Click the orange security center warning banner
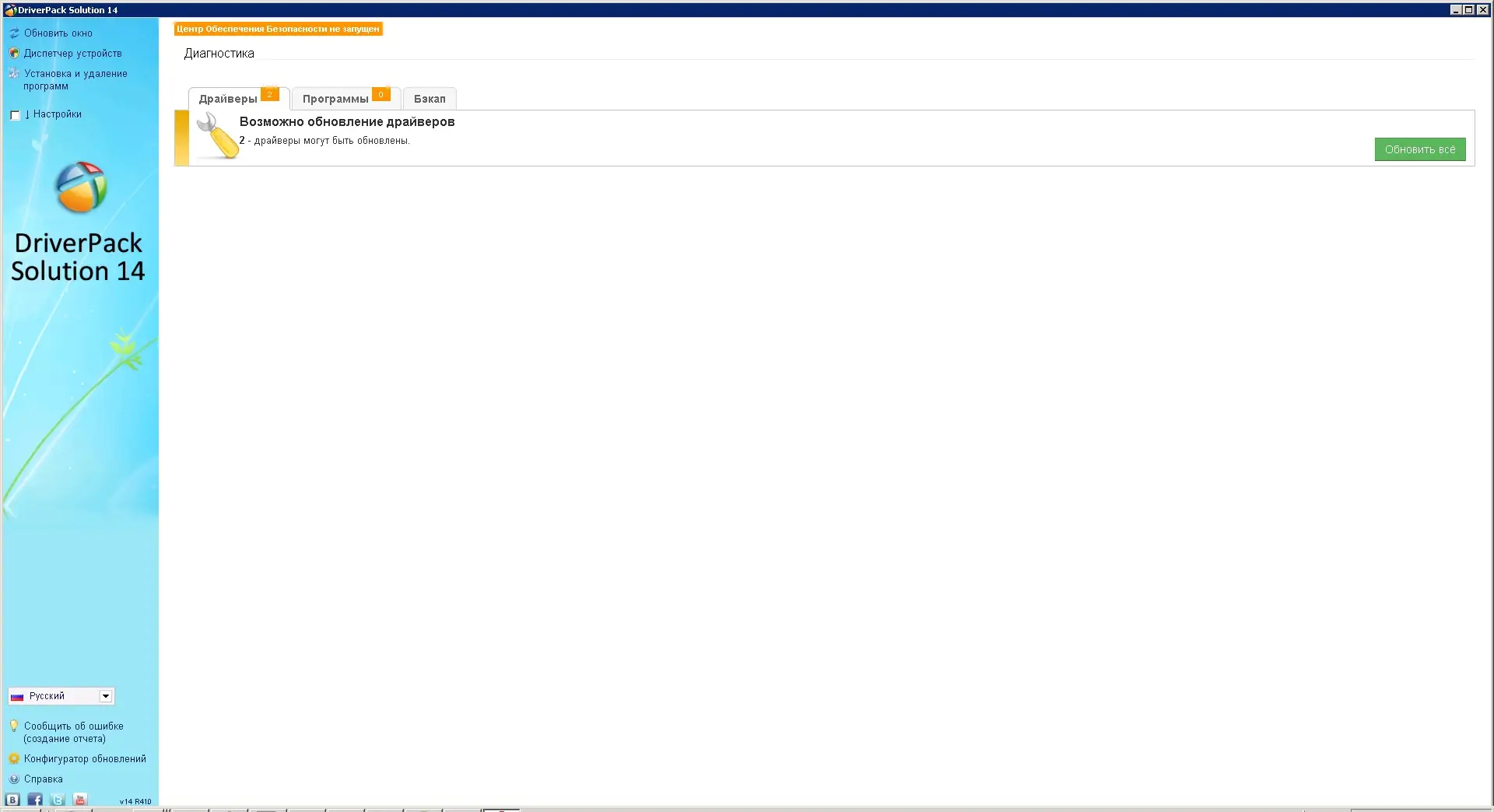The image size is (1494, 812). point(278,29)
